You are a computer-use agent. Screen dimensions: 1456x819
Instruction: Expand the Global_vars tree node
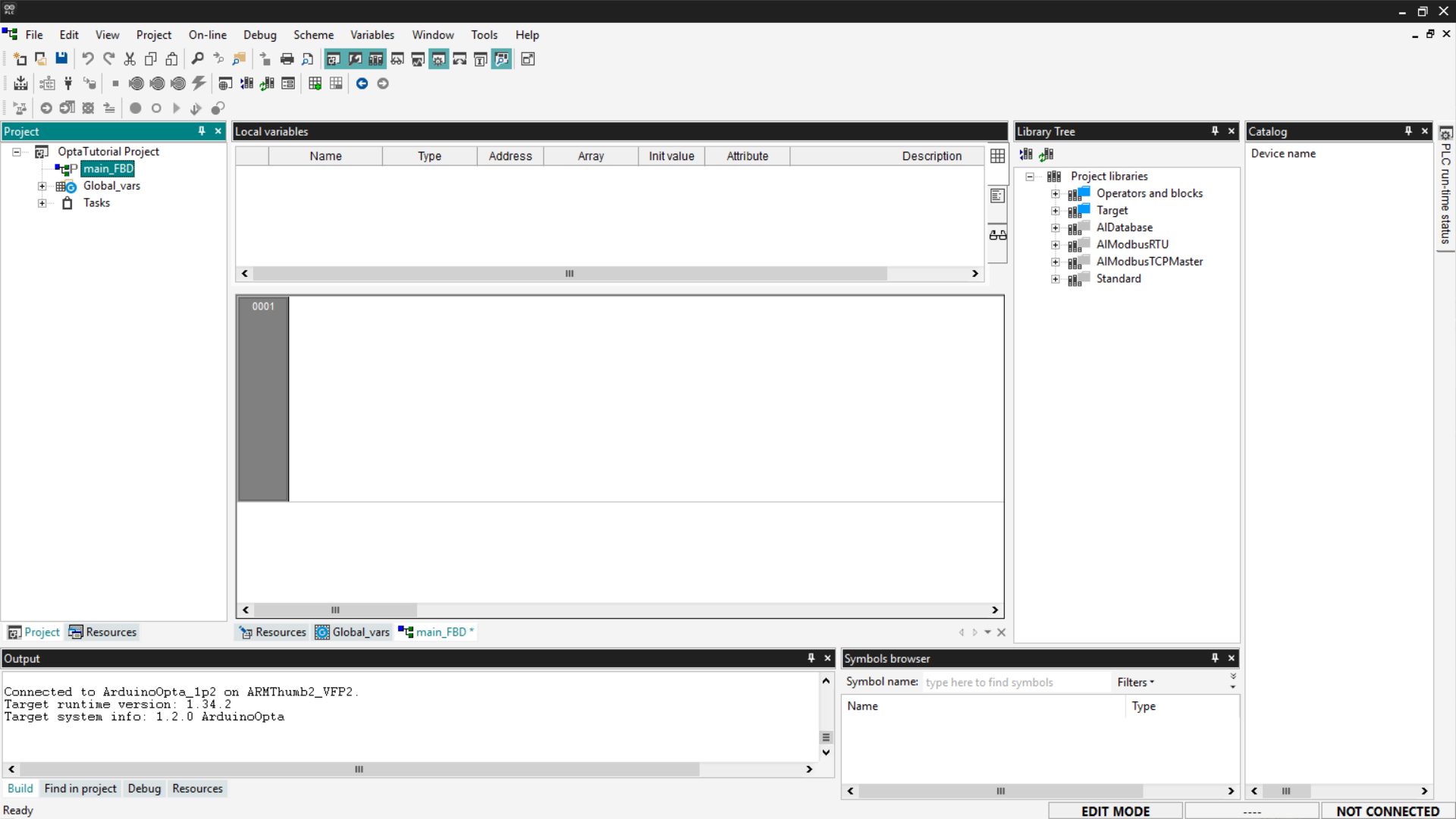tap(42, 186)
